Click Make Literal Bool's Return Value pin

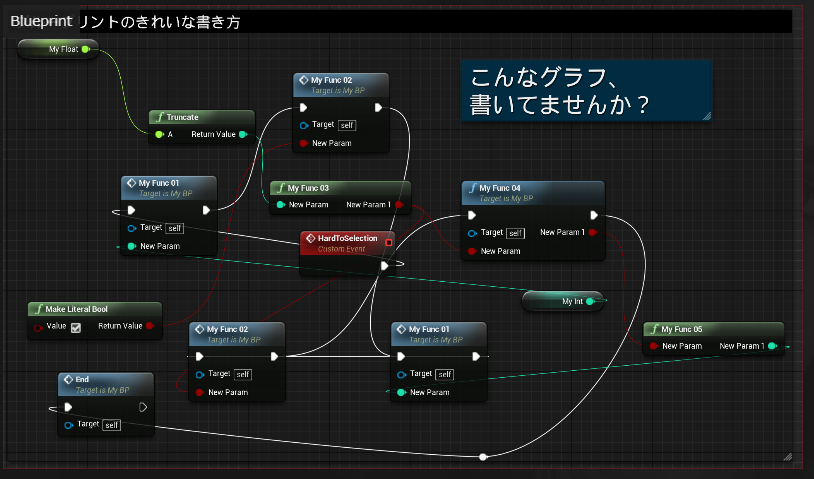click(149, 326)
